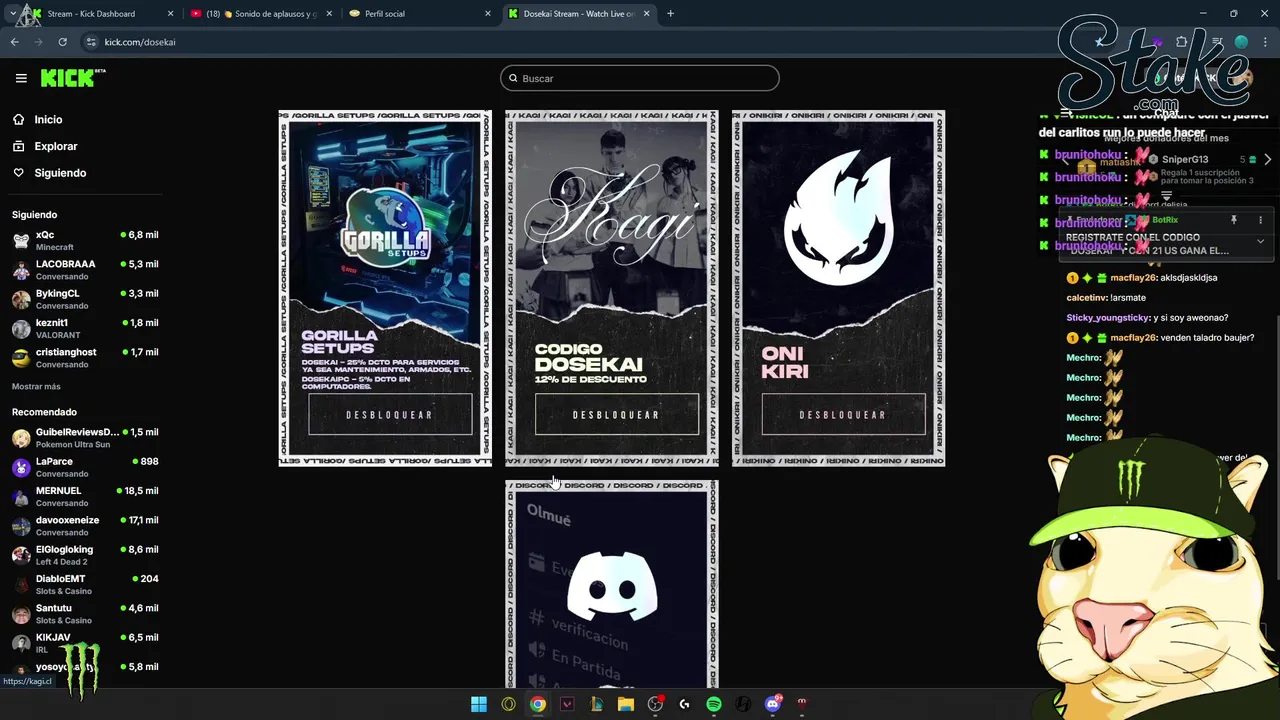Click Desbloquear on Gorilla Setups panel

[390, 415]
